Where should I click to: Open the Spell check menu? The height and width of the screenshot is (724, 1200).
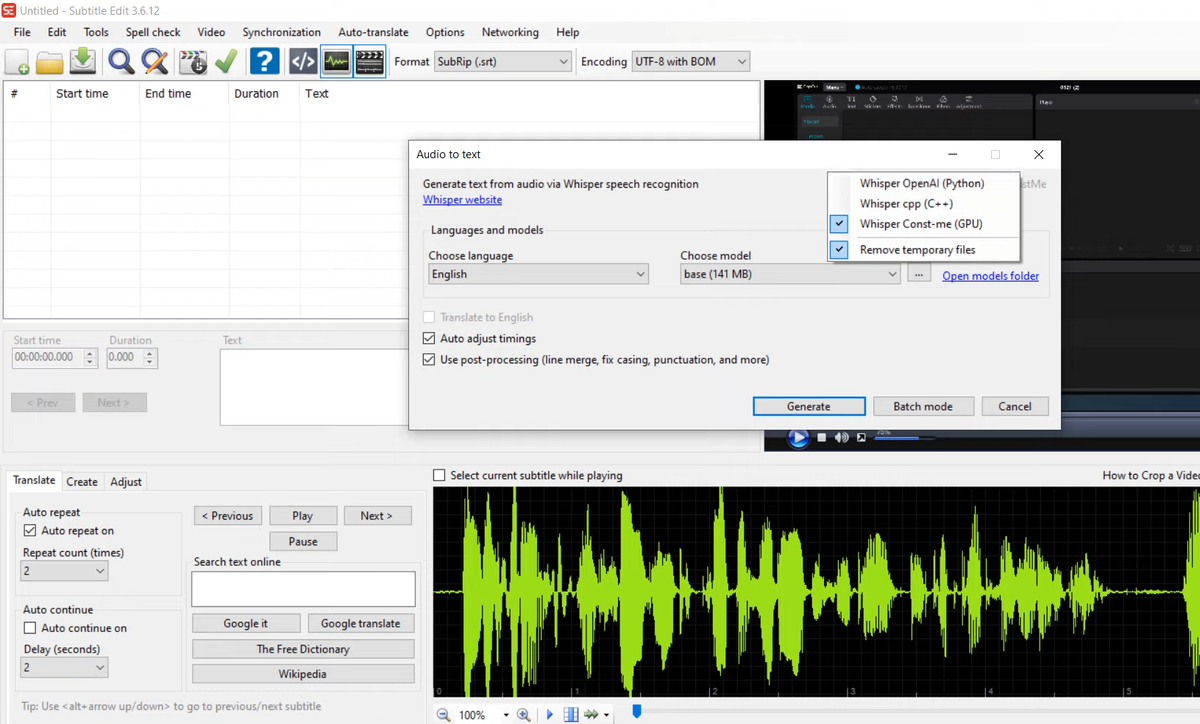(x=153, y=32)
